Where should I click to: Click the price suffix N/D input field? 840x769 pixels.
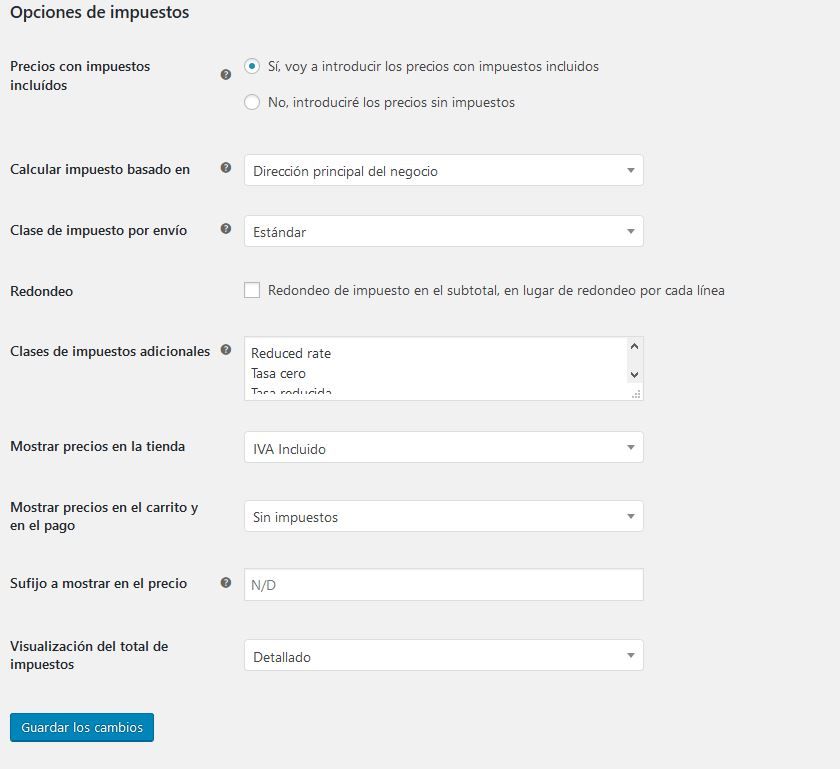click(x=444, y=585)
